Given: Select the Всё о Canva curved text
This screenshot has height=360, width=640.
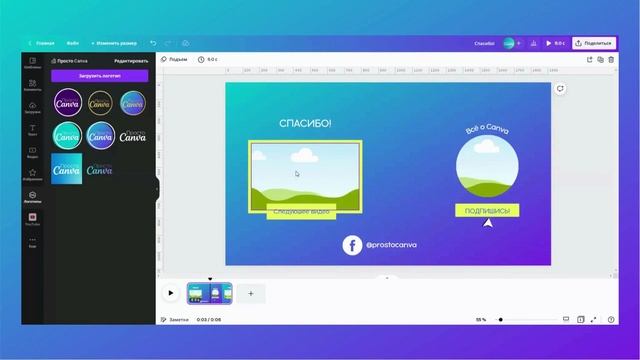Looking at the screenshot, I should pos(487,129).
